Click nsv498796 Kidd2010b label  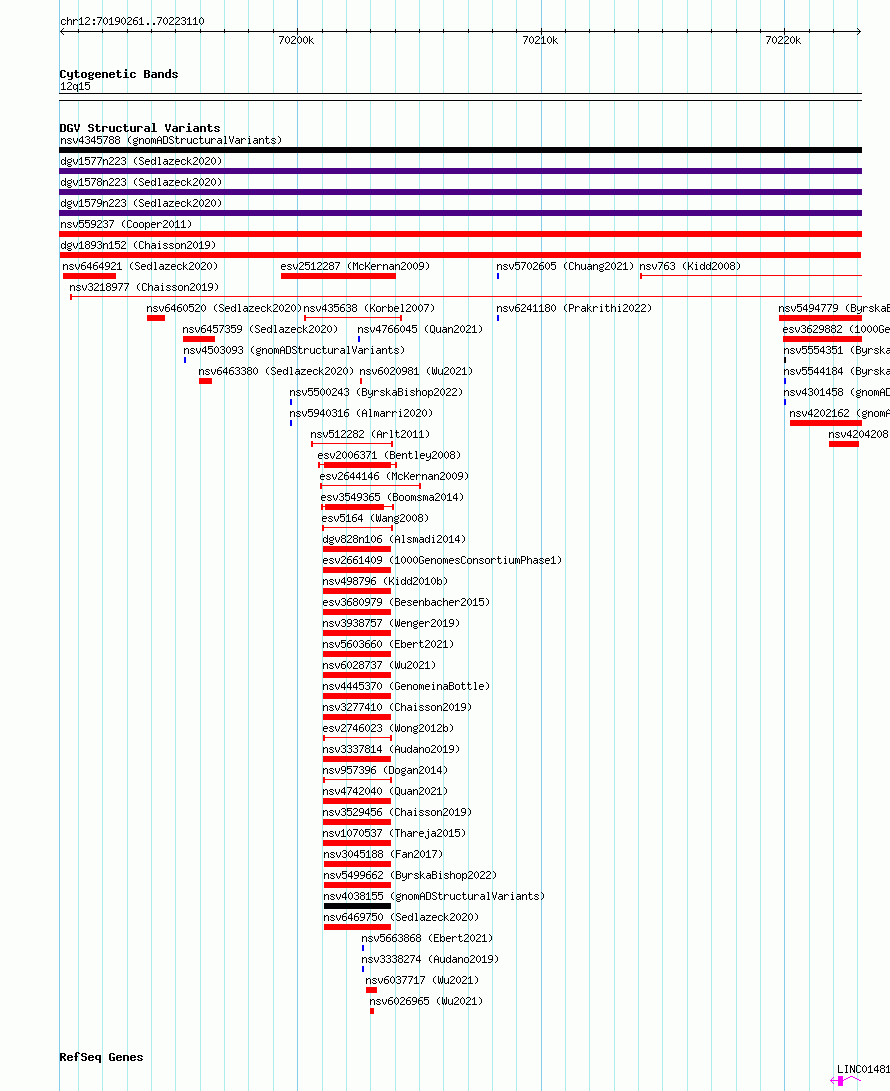tap(386, 581)
